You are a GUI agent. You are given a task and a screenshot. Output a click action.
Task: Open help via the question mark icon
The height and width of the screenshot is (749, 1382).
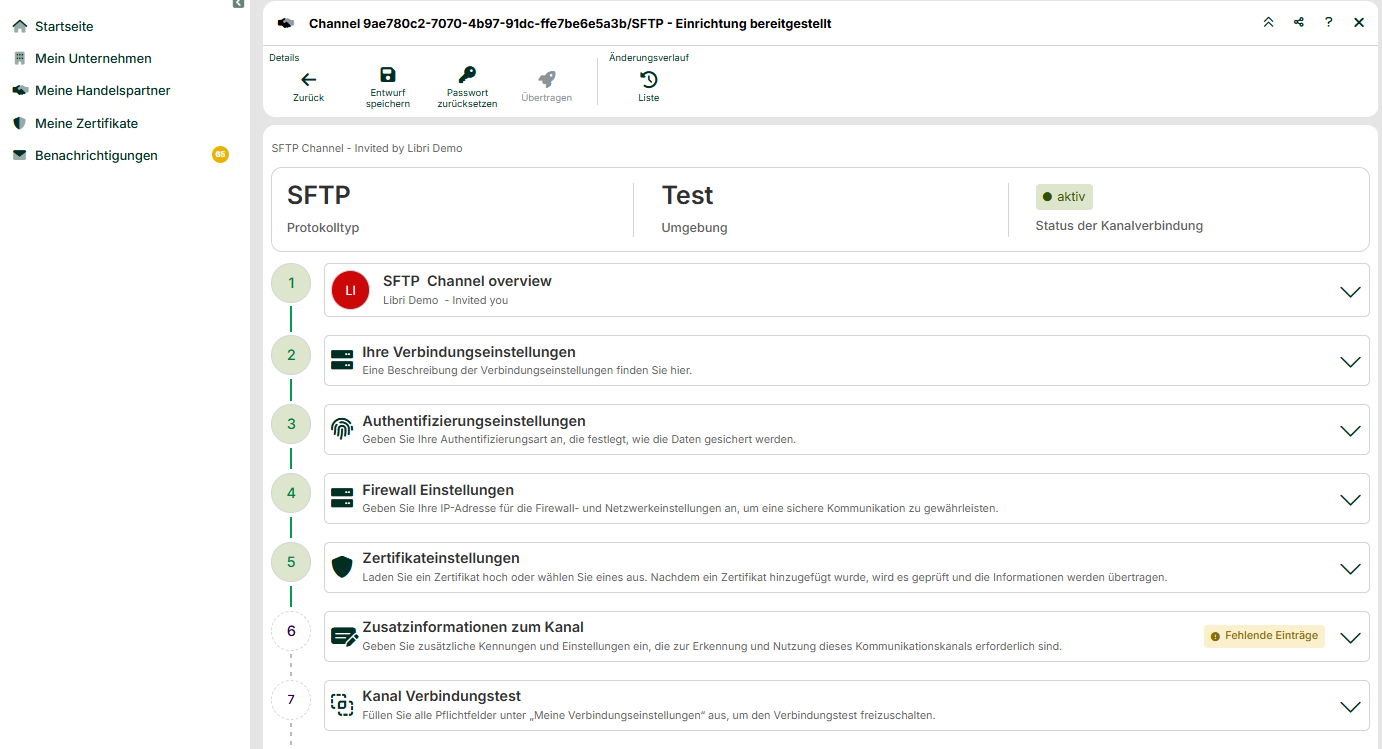pos(1328,22)
